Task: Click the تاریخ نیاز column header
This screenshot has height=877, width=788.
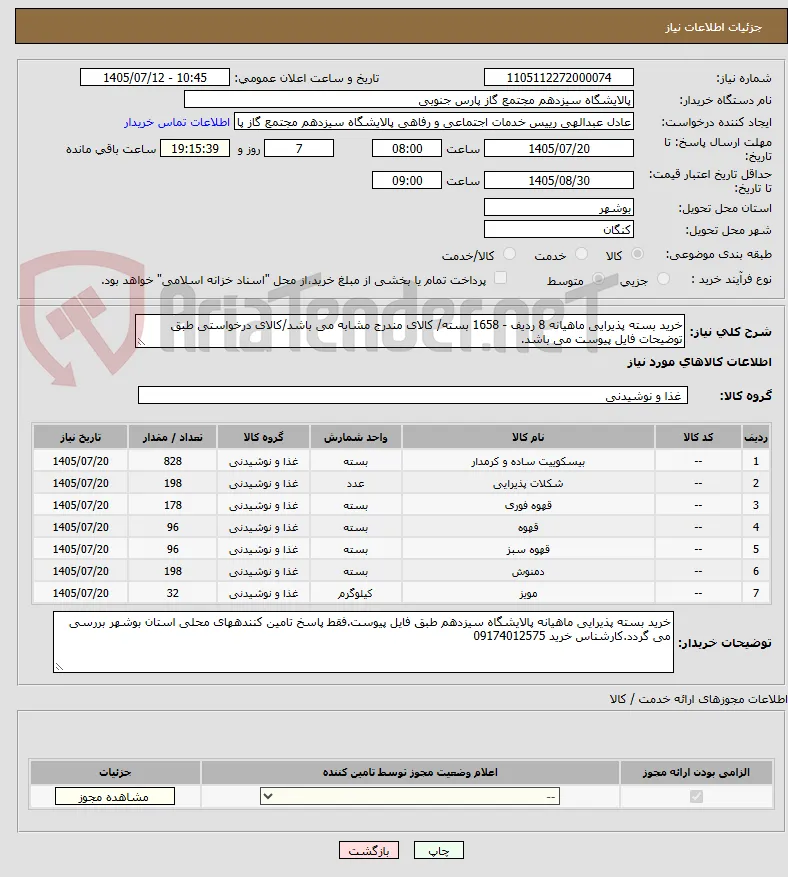Action: point(81,437)
